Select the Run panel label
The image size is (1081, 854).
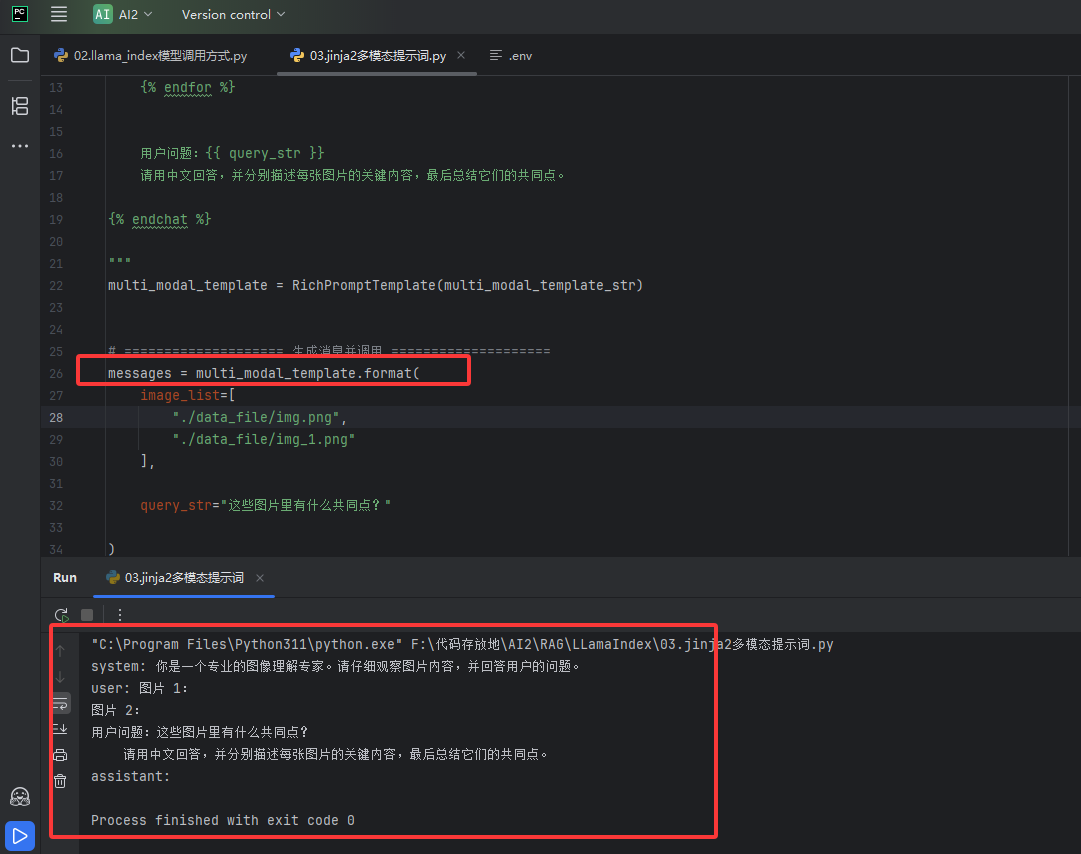click(x=65, y=578)
